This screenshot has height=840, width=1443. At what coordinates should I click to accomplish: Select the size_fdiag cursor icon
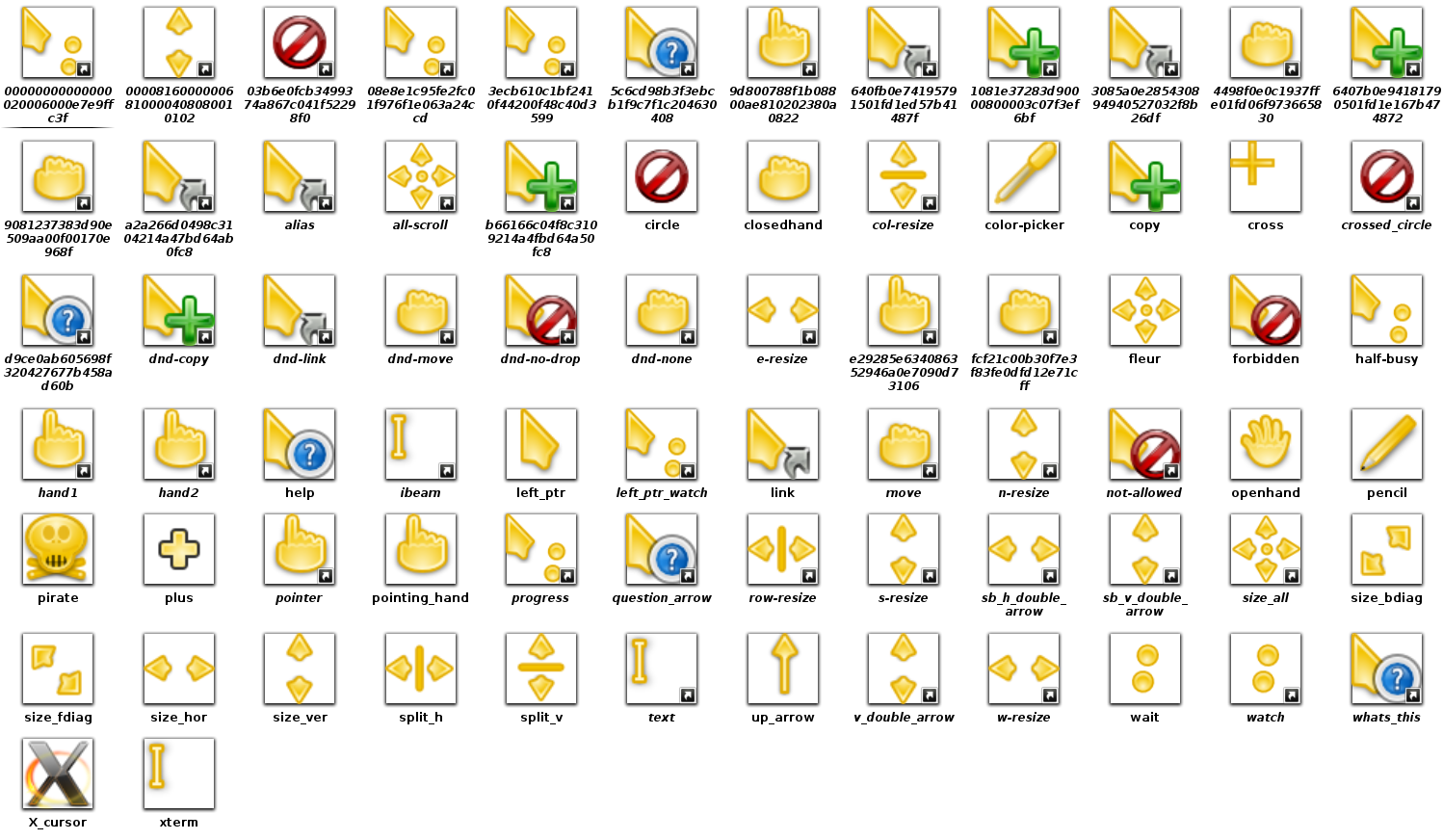[x=58, y=669]
